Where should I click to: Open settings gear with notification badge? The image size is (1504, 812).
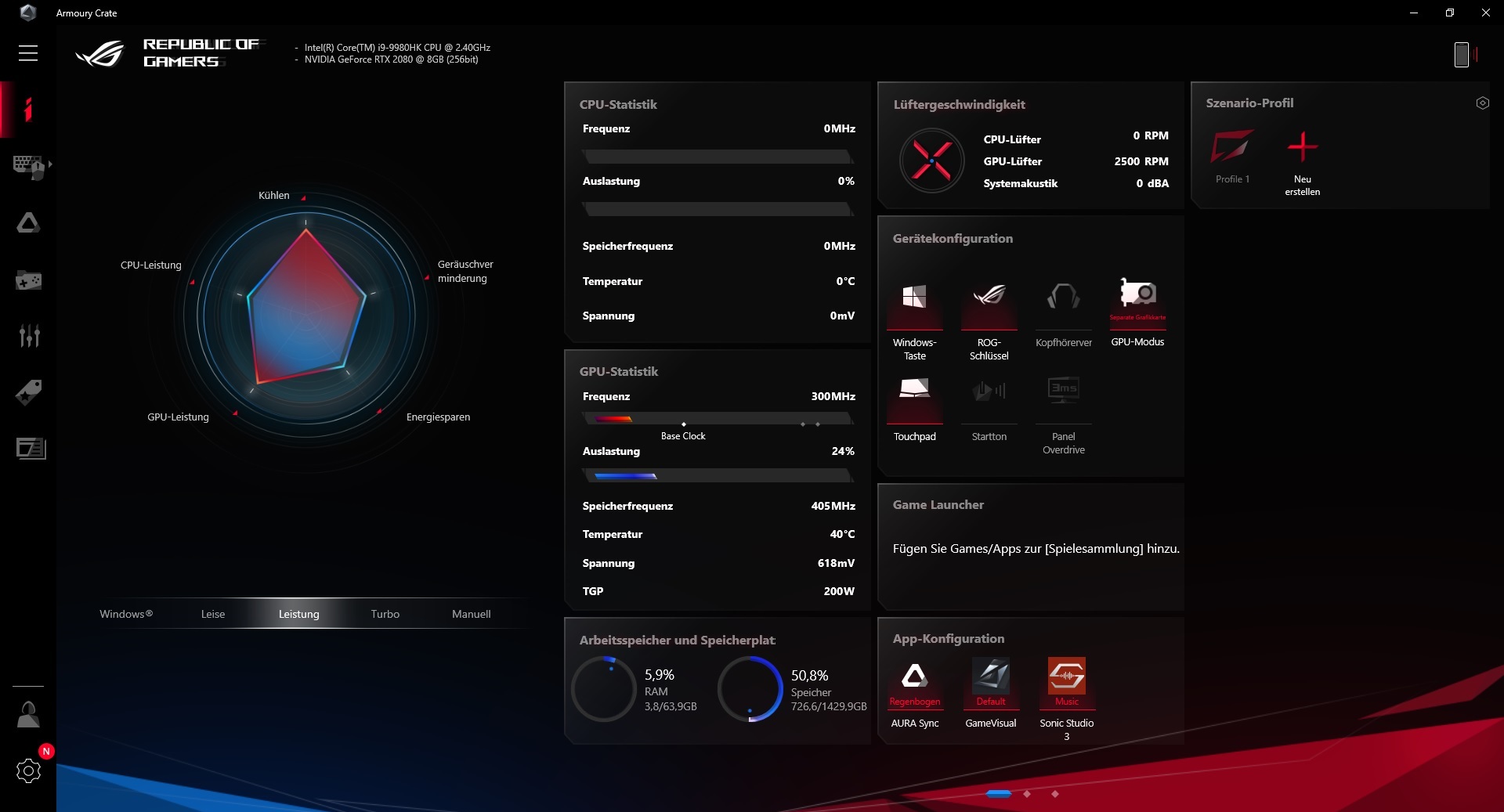pos(28,771)
